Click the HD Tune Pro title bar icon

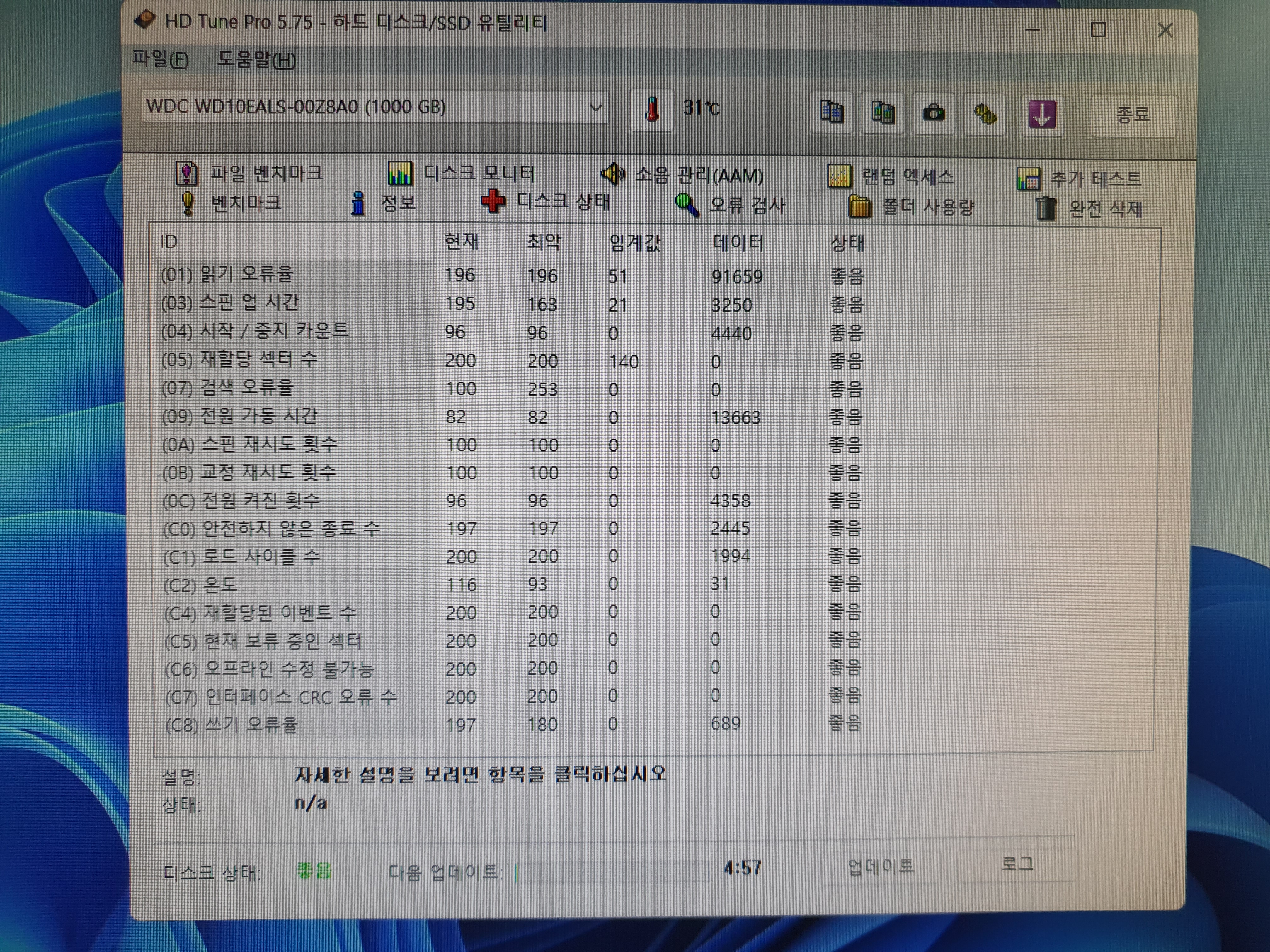pos(145,21)
